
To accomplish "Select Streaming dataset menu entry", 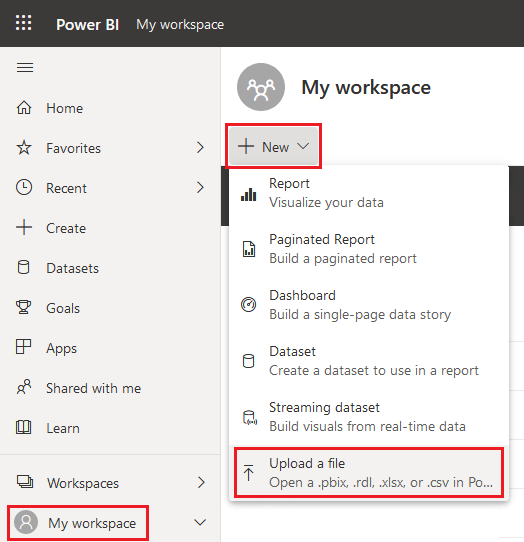I will pyautogui.click(x=369, y=417).
